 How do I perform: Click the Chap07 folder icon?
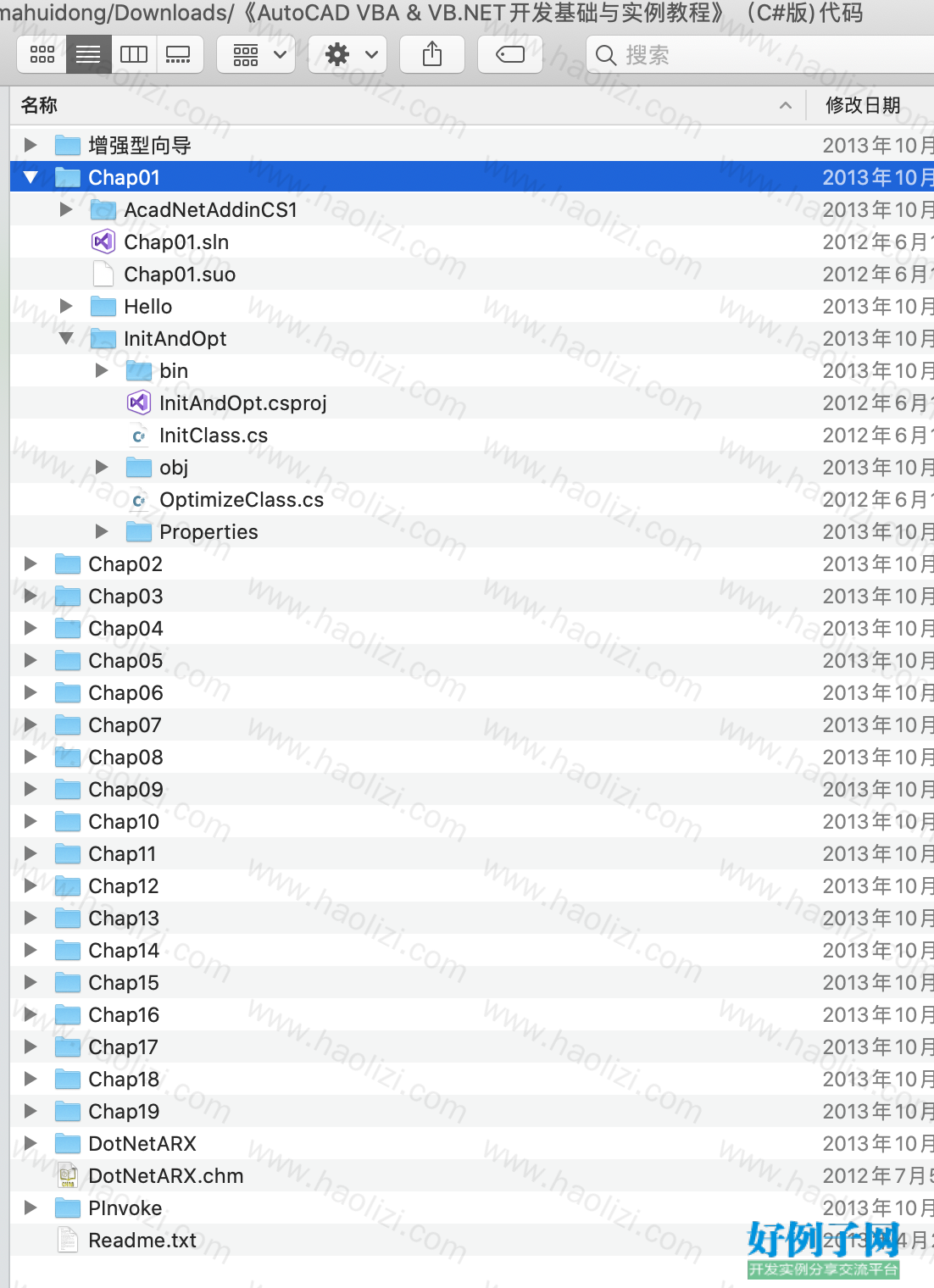pos(68,724)
